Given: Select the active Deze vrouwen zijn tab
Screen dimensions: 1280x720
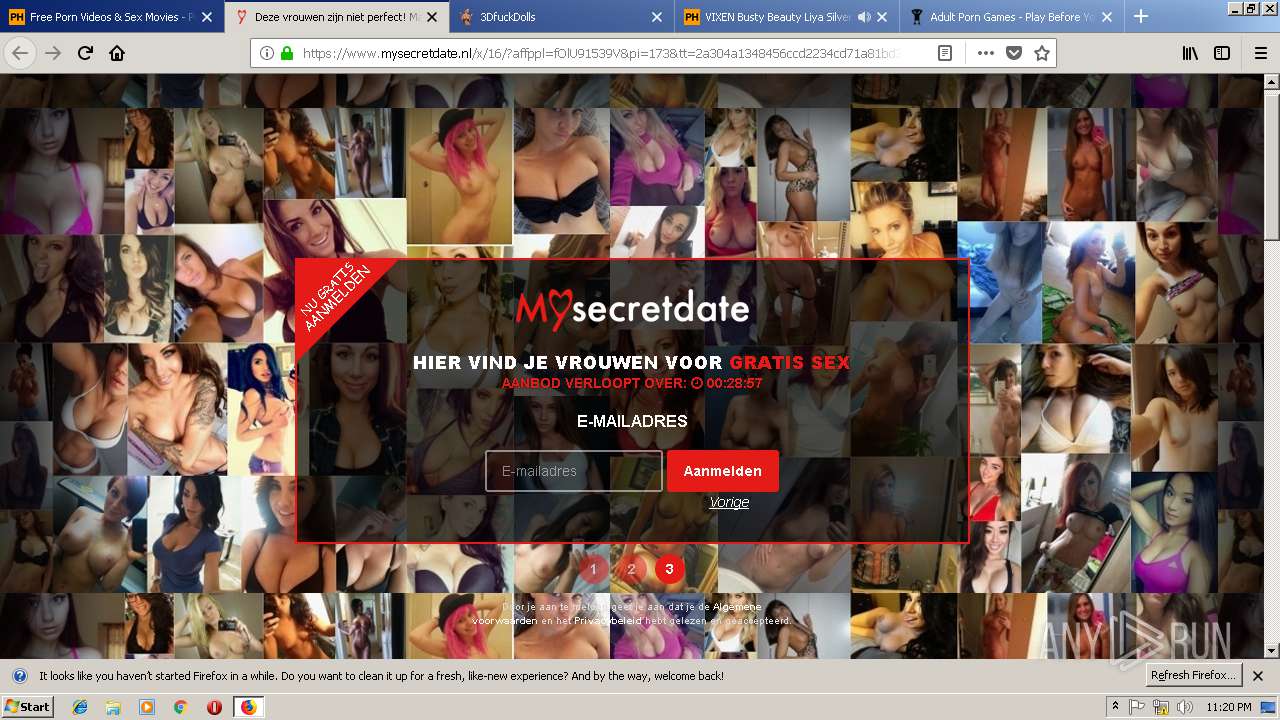Looking at the screenshot, I should pos(337,17).
